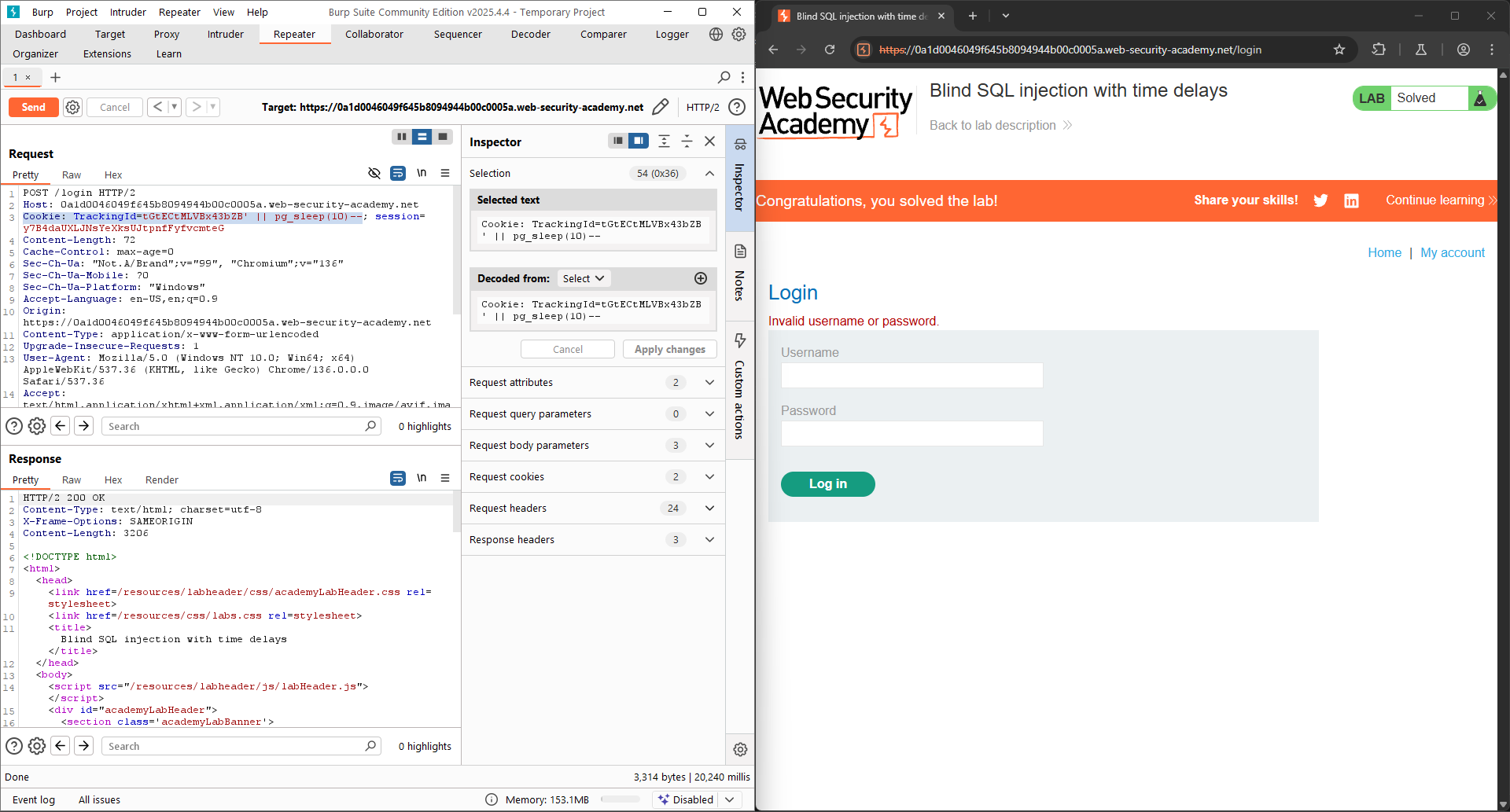Focus the request search box

[x=241, y=426]
